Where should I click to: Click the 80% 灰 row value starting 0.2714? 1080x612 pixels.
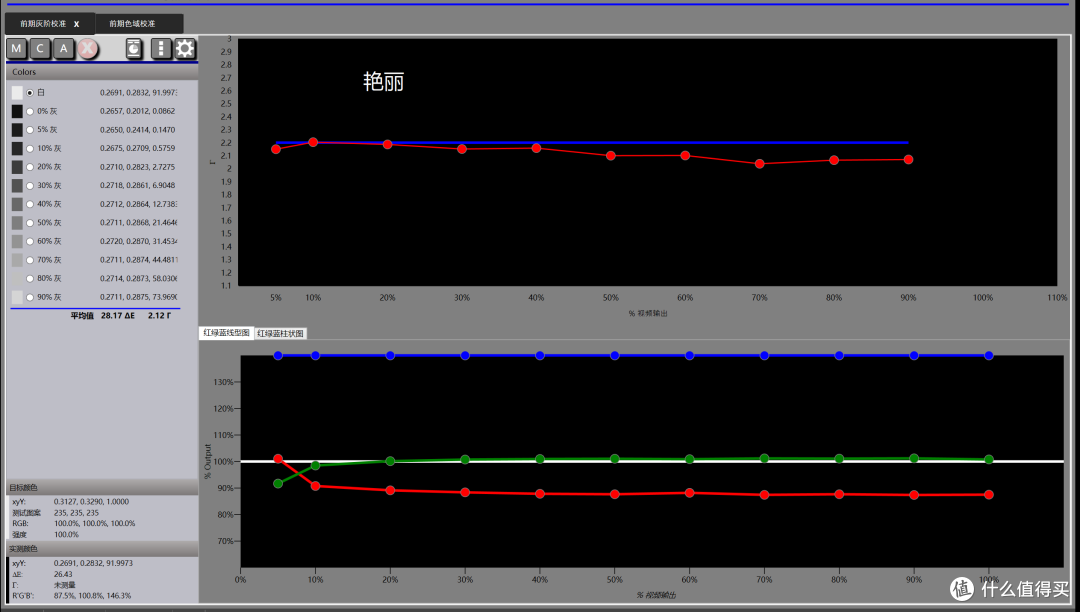tap(138, 278)
